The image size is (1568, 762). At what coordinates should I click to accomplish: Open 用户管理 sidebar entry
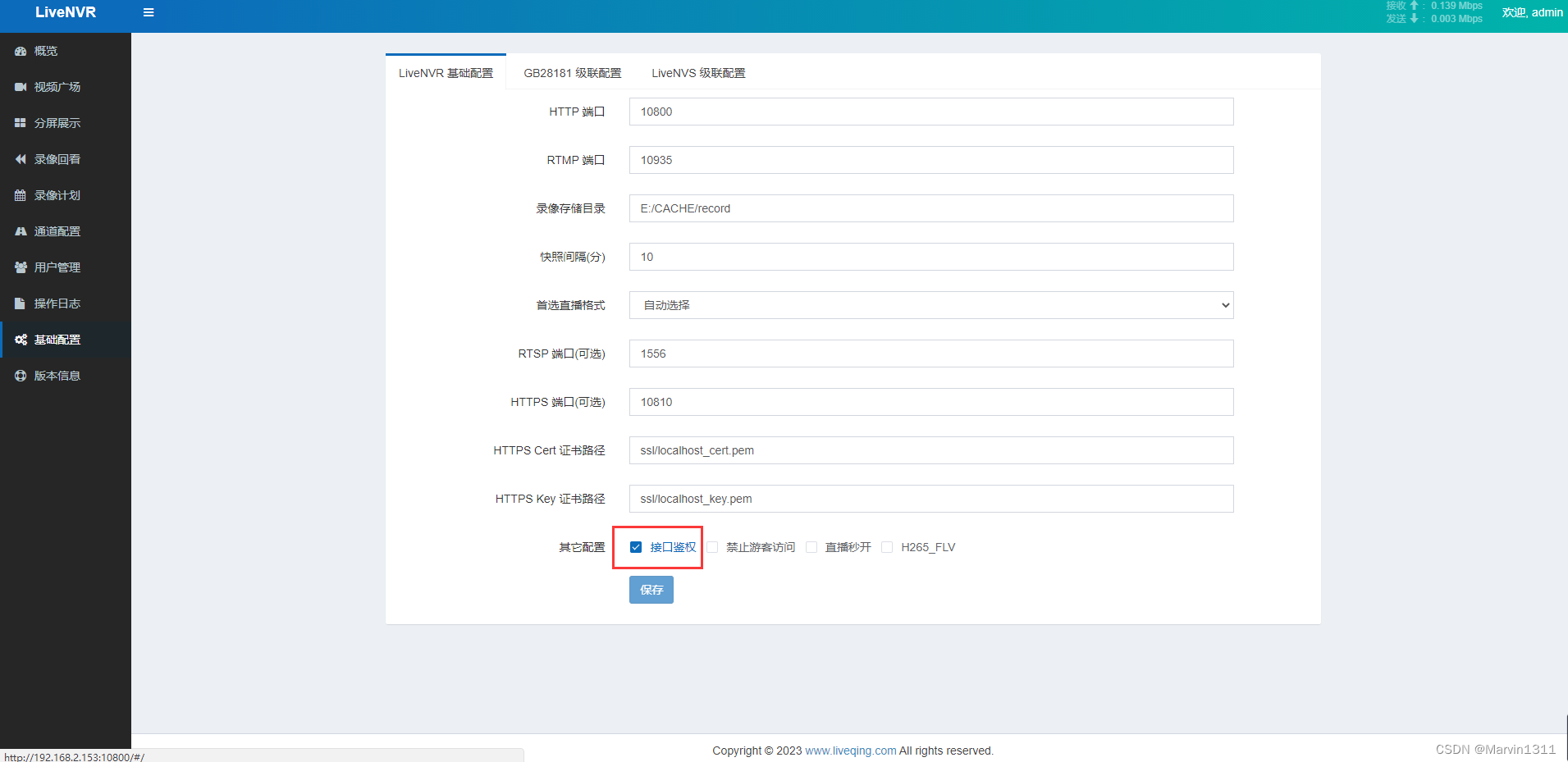66,267
